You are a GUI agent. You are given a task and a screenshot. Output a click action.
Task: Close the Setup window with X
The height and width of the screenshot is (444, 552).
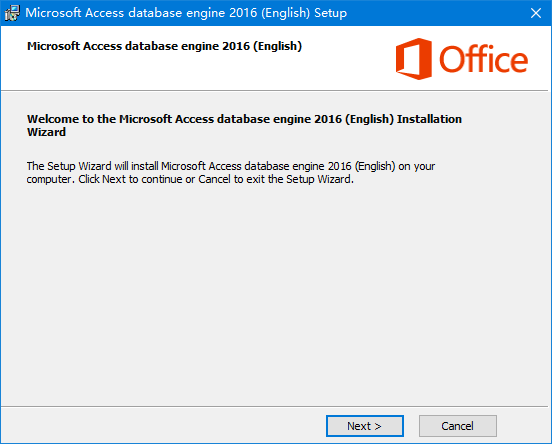[536, 13]
